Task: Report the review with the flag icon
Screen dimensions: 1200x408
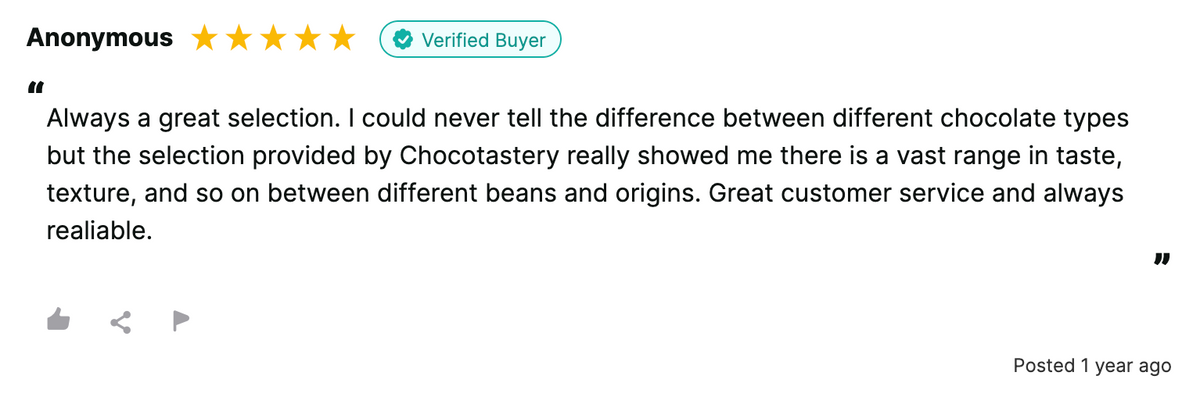Action: pyautogui.click(x=180, y=320)
